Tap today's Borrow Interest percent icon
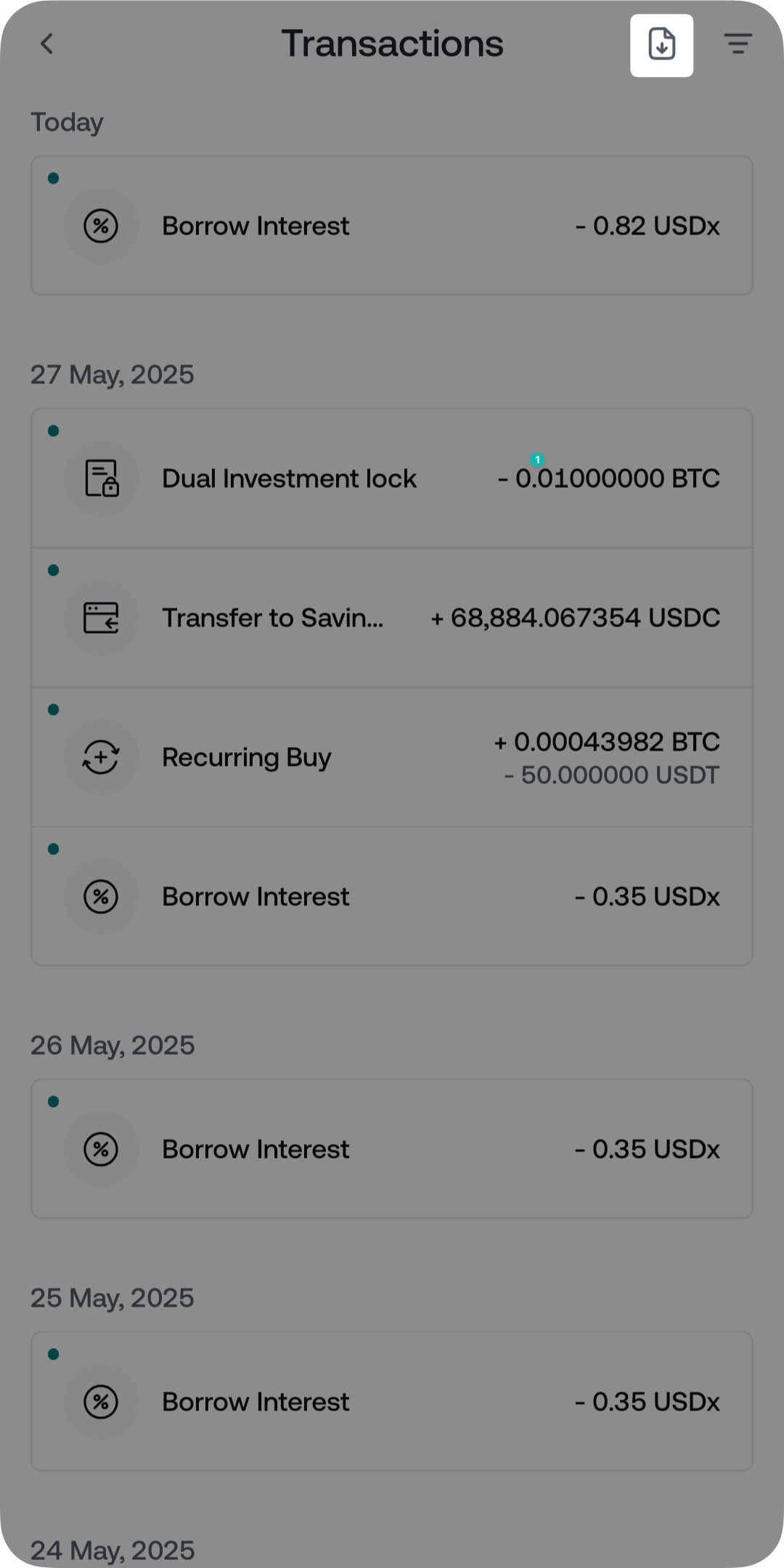Viewport: 784px width, 1568px height. (x=101, y=226)
